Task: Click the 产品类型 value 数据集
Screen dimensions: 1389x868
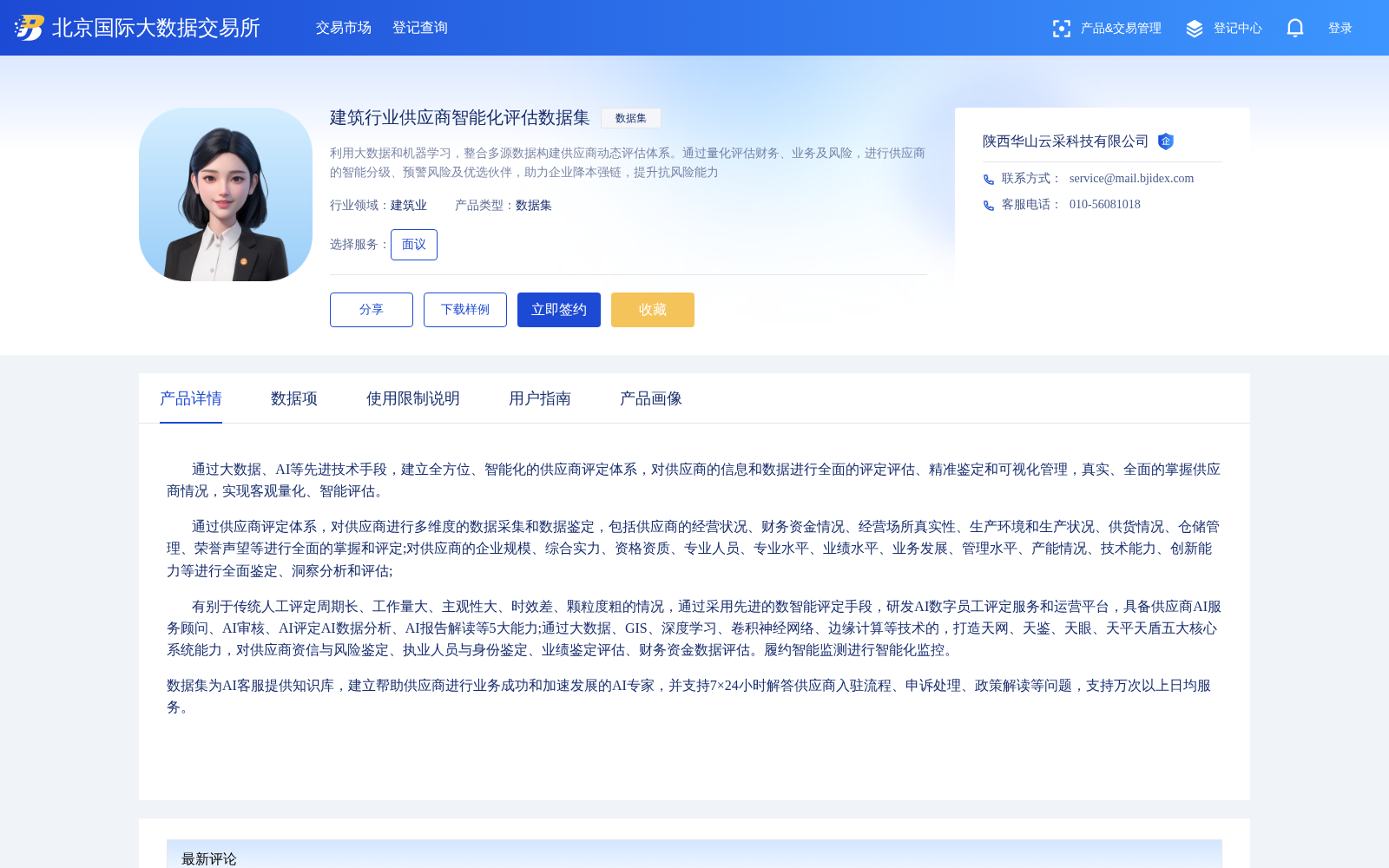Action: [x=534, y=206]
